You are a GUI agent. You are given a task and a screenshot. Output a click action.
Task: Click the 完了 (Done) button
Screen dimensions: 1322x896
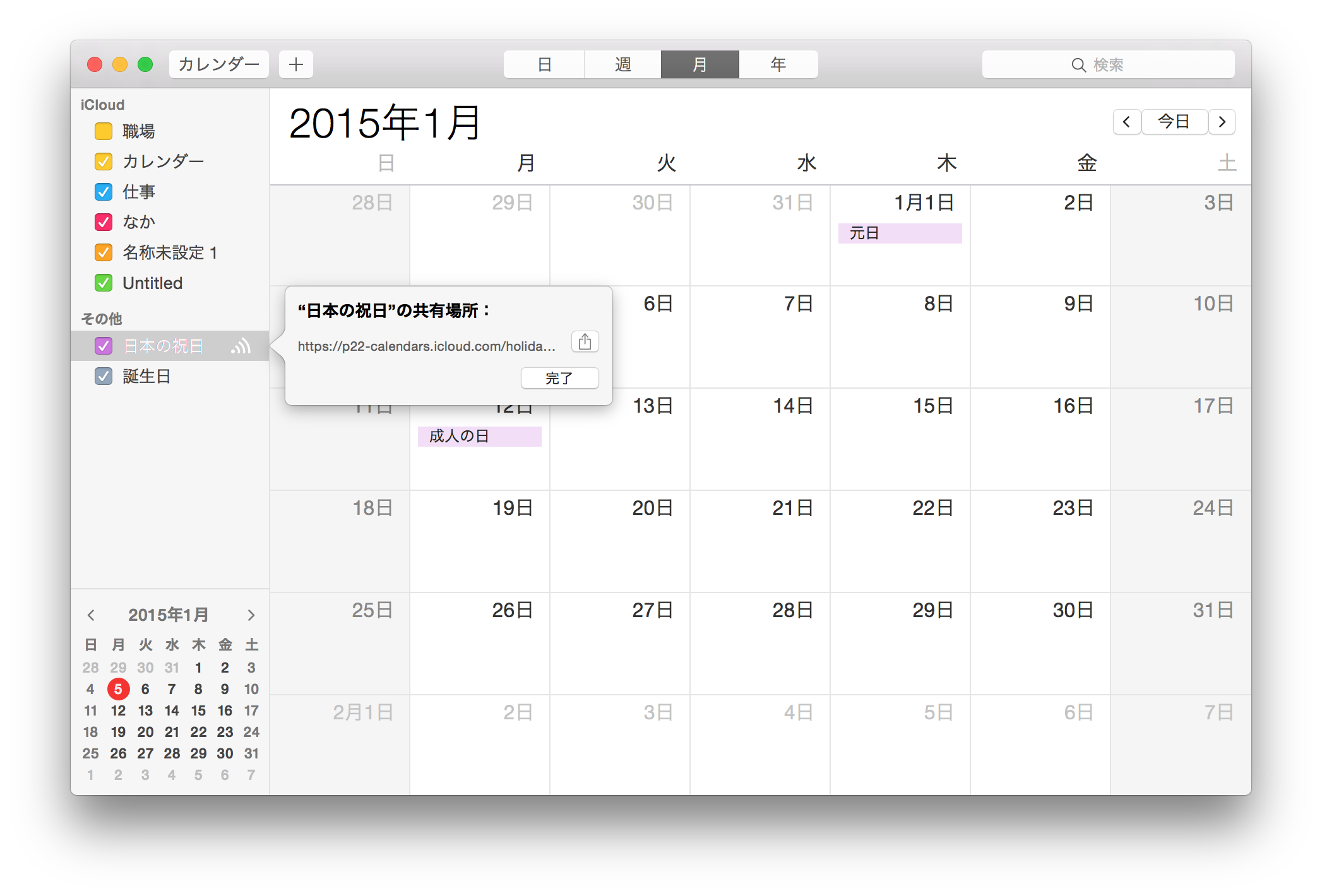tap(557, 377)
